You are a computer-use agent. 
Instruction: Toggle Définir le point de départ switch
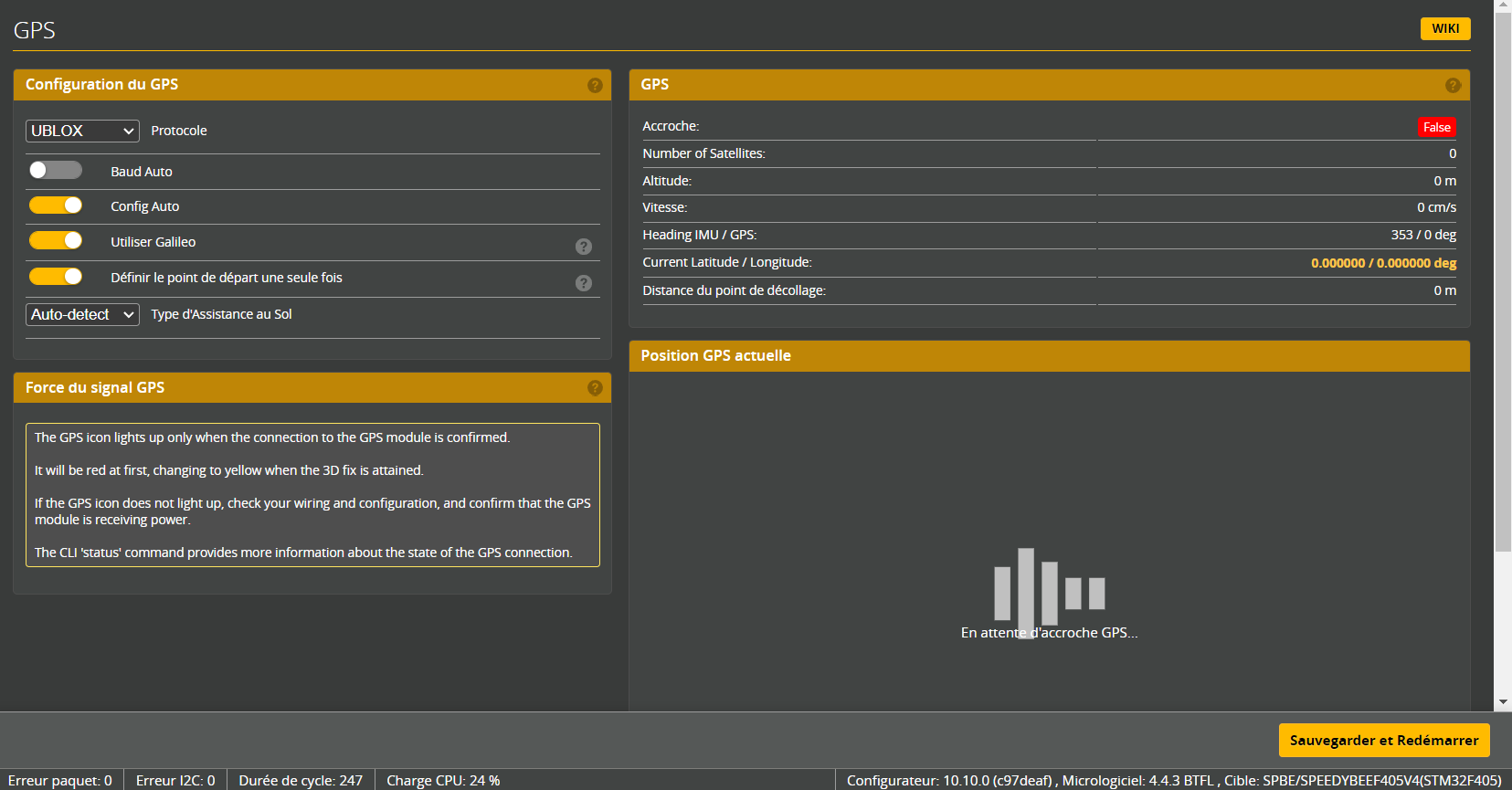tap(56, 277)
